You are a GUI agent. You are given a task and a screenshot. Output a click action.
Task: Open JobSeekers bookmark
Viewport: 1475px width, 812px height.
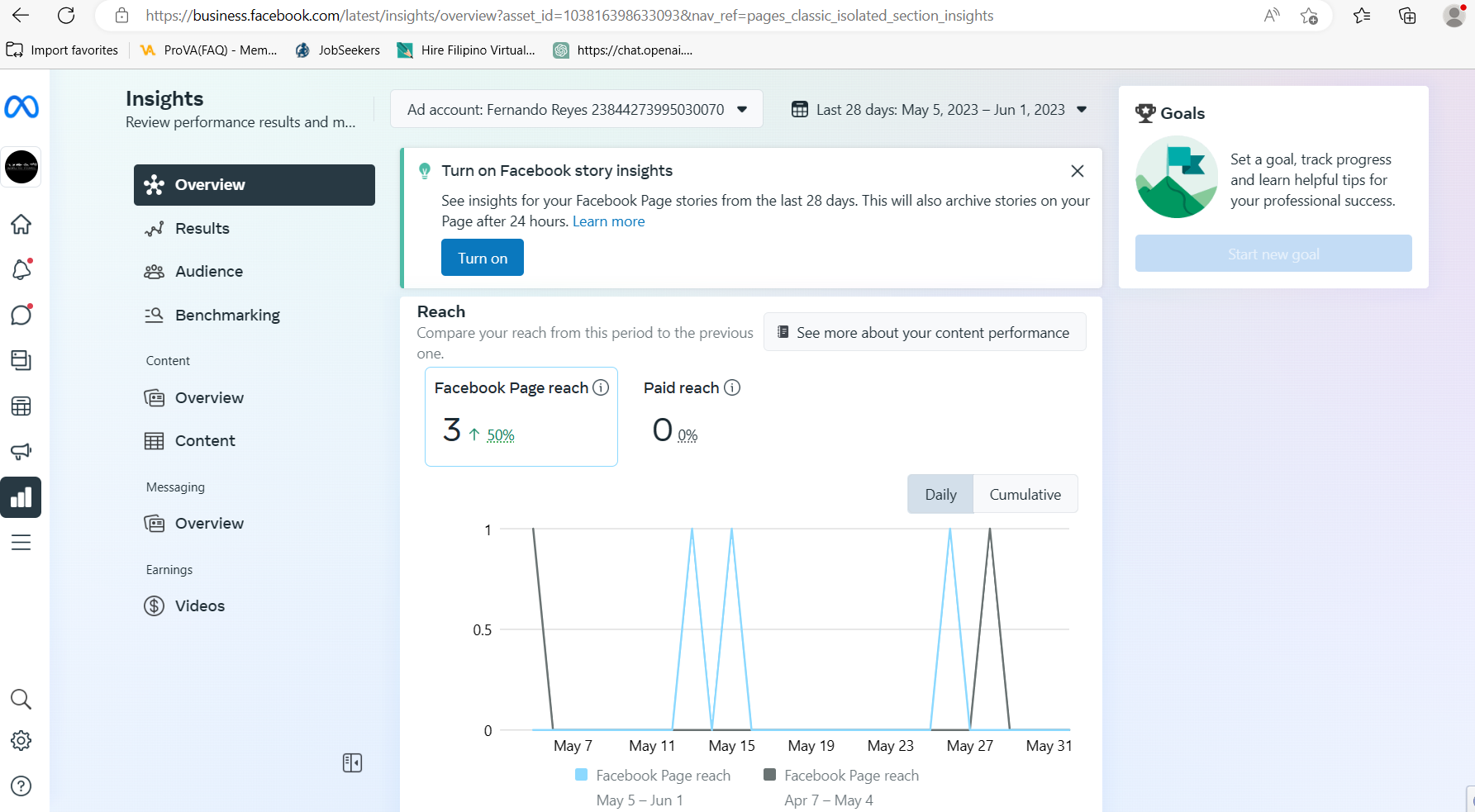point(338,50)
